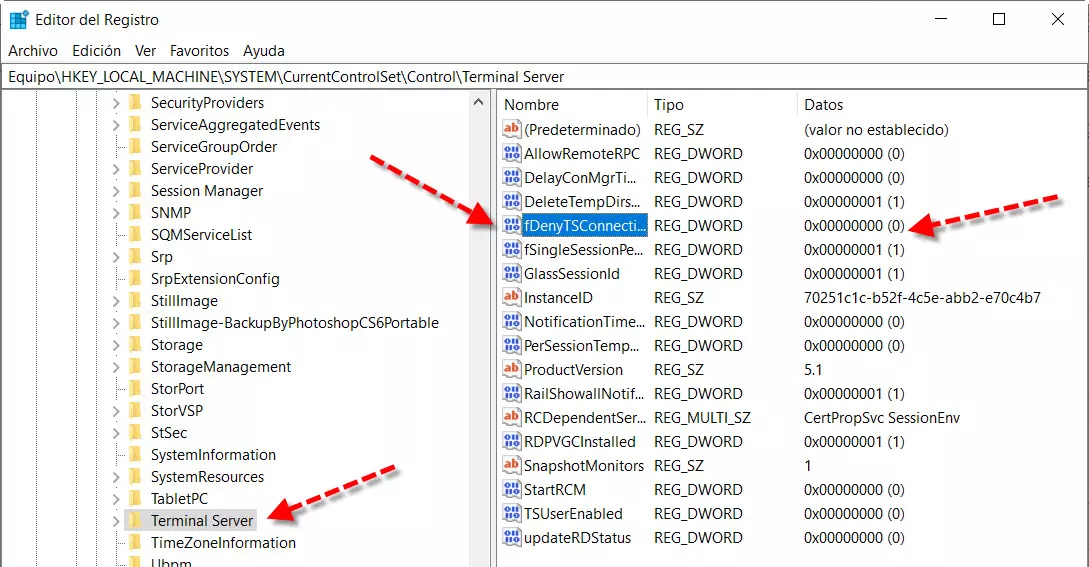Select the SystemInformation key
This screenshot has height=567, width=1089.
point(213,454)
